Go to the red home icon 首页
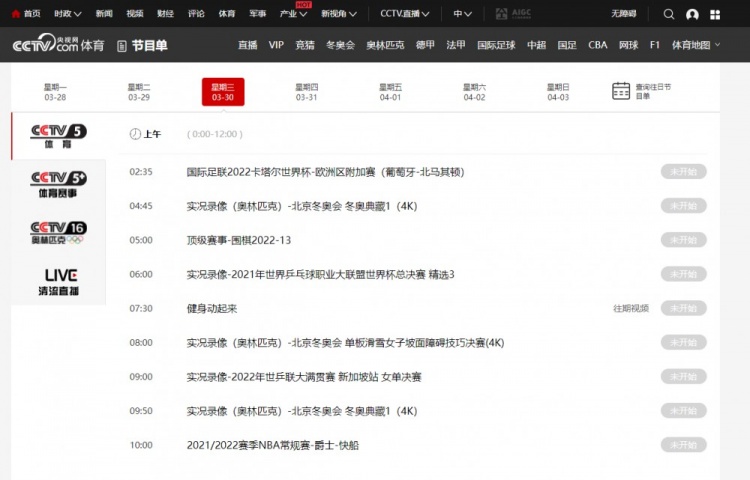 (26, 13)
